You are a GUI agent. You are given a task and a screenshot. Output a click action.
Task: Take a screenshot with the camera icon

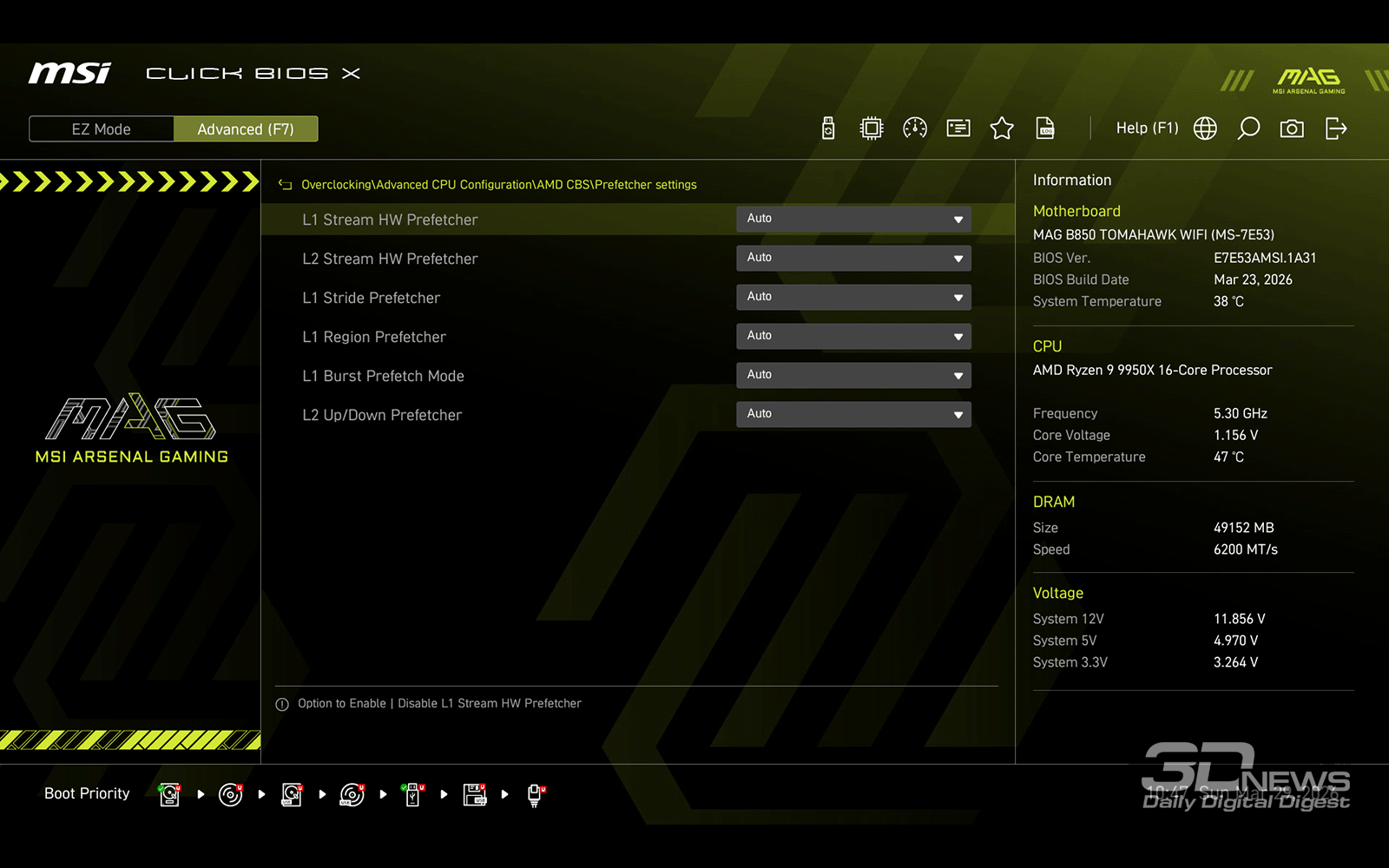(x=1292, y=128)
